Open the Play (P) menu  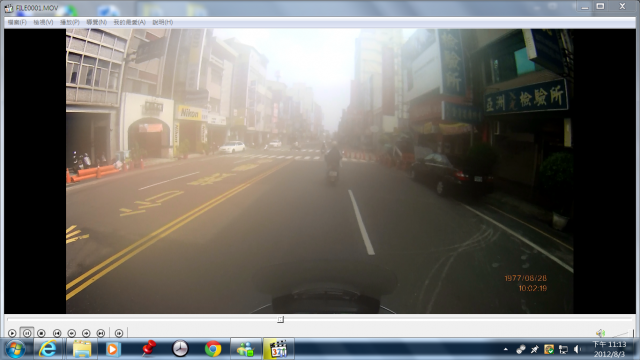point(70,22)
